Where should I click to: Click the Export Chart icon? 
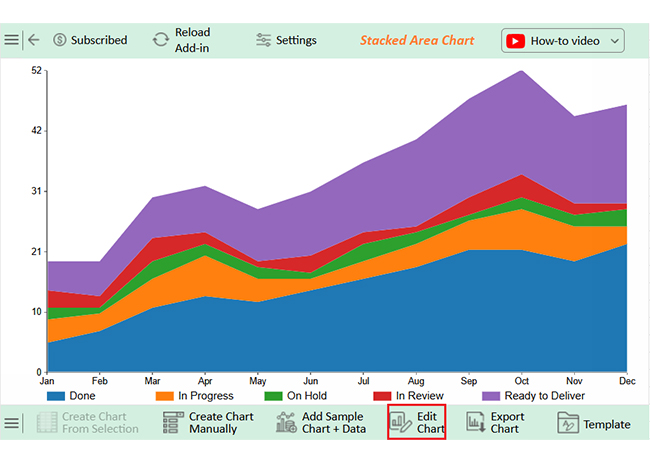[x=476, y=423]
